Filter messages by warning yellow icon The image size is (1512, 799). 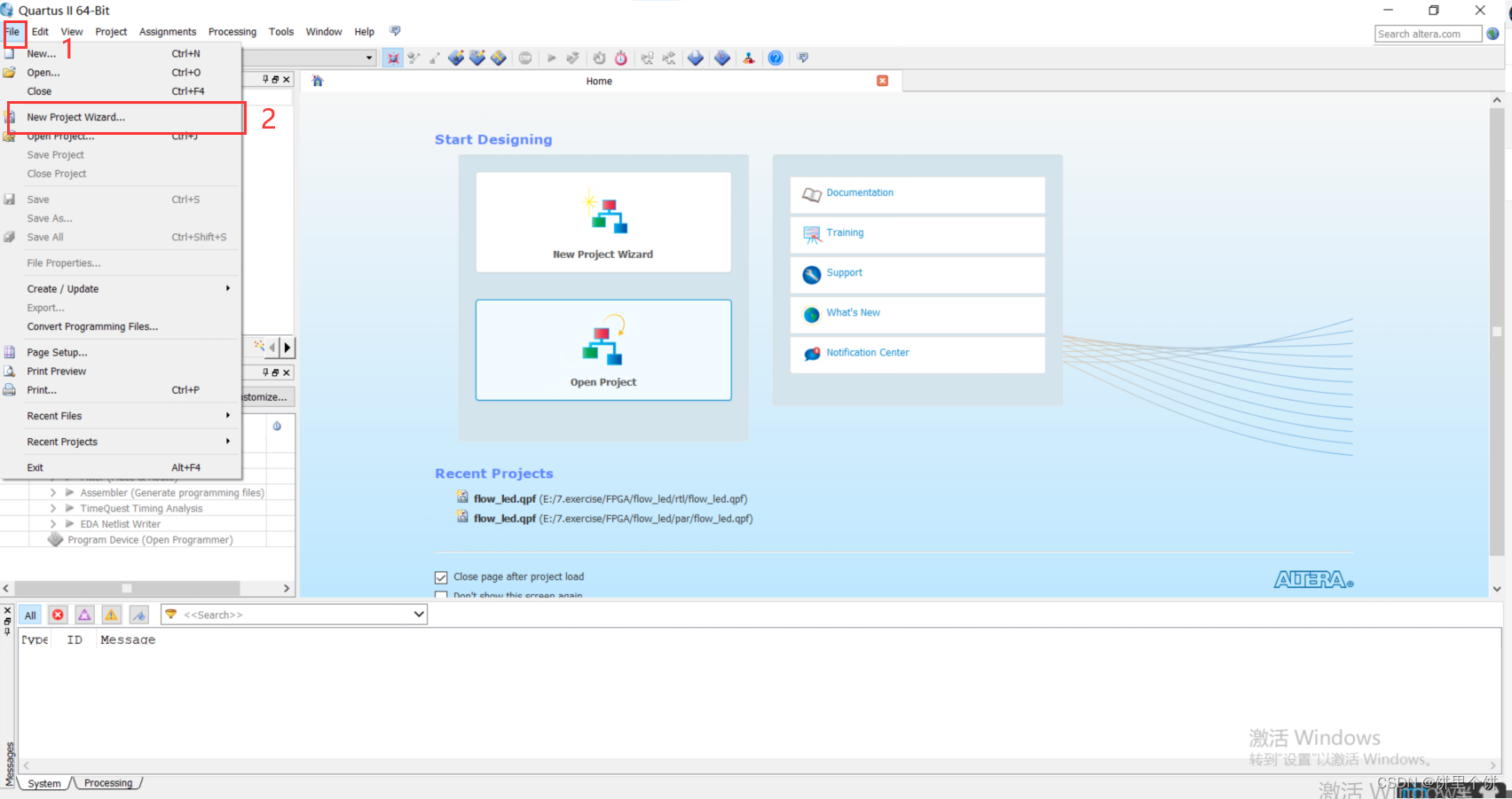click(111, 615)
